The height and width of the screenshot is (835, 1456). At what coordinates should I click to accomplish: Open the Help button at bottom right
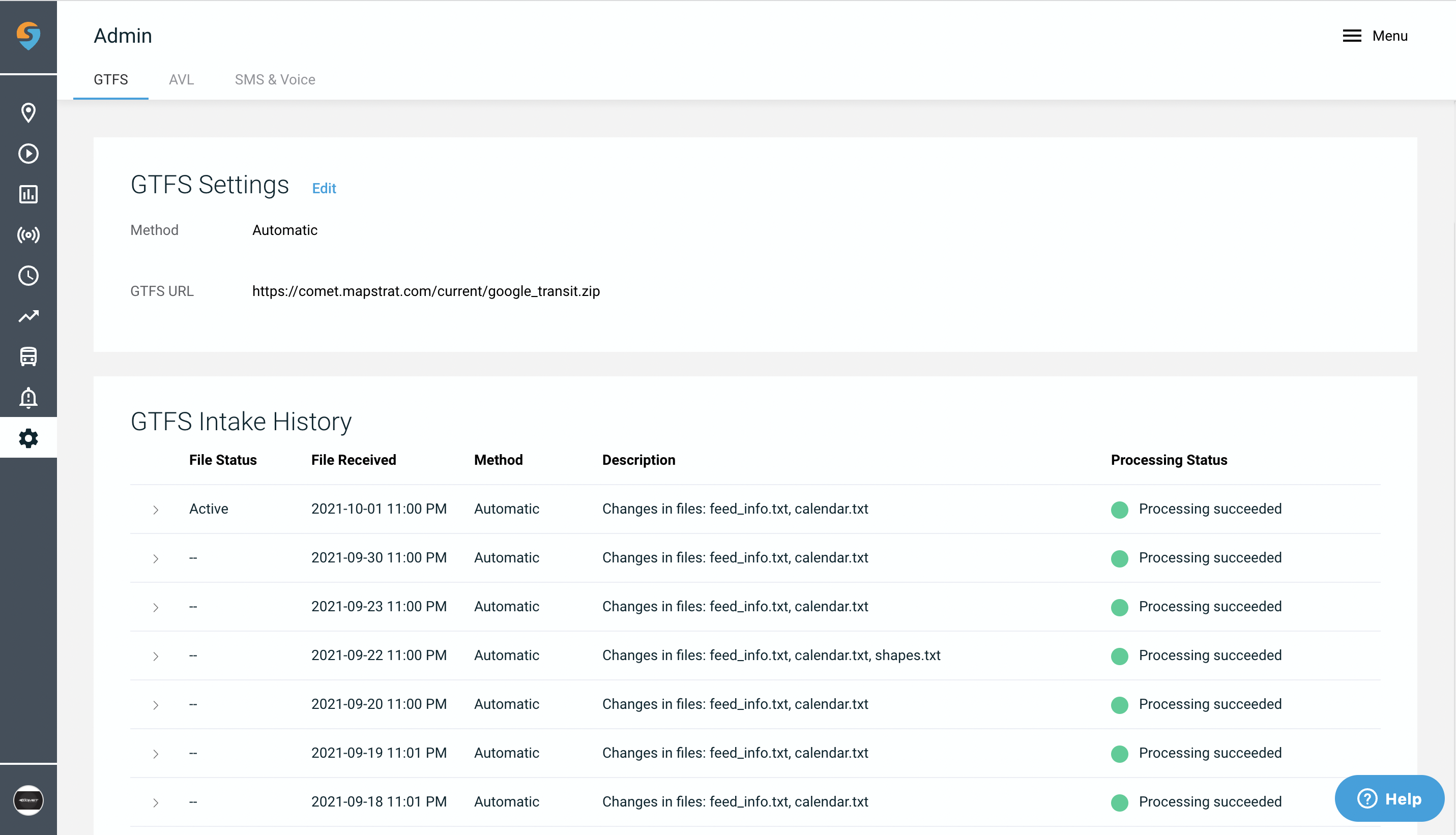[1389, 798]
